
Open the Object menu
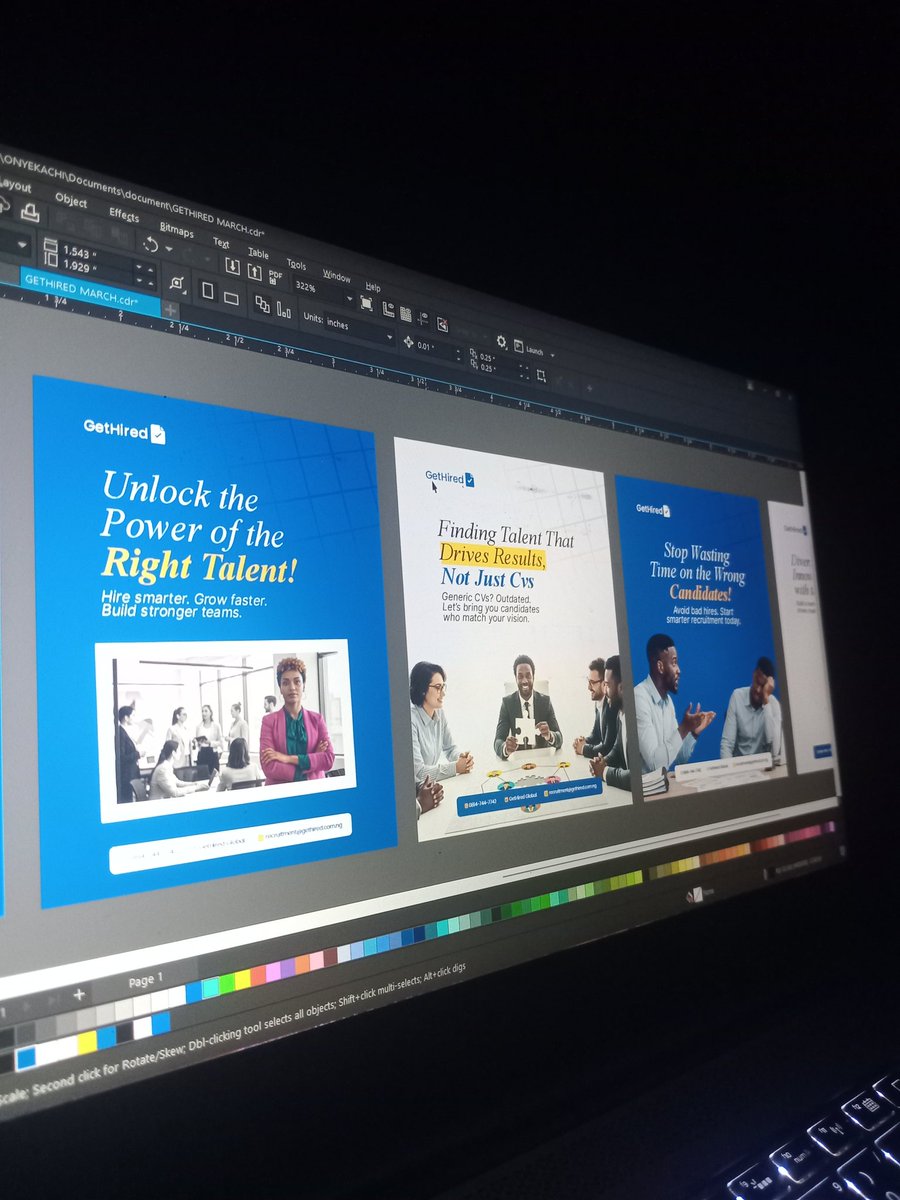click(x=71, y=200)
